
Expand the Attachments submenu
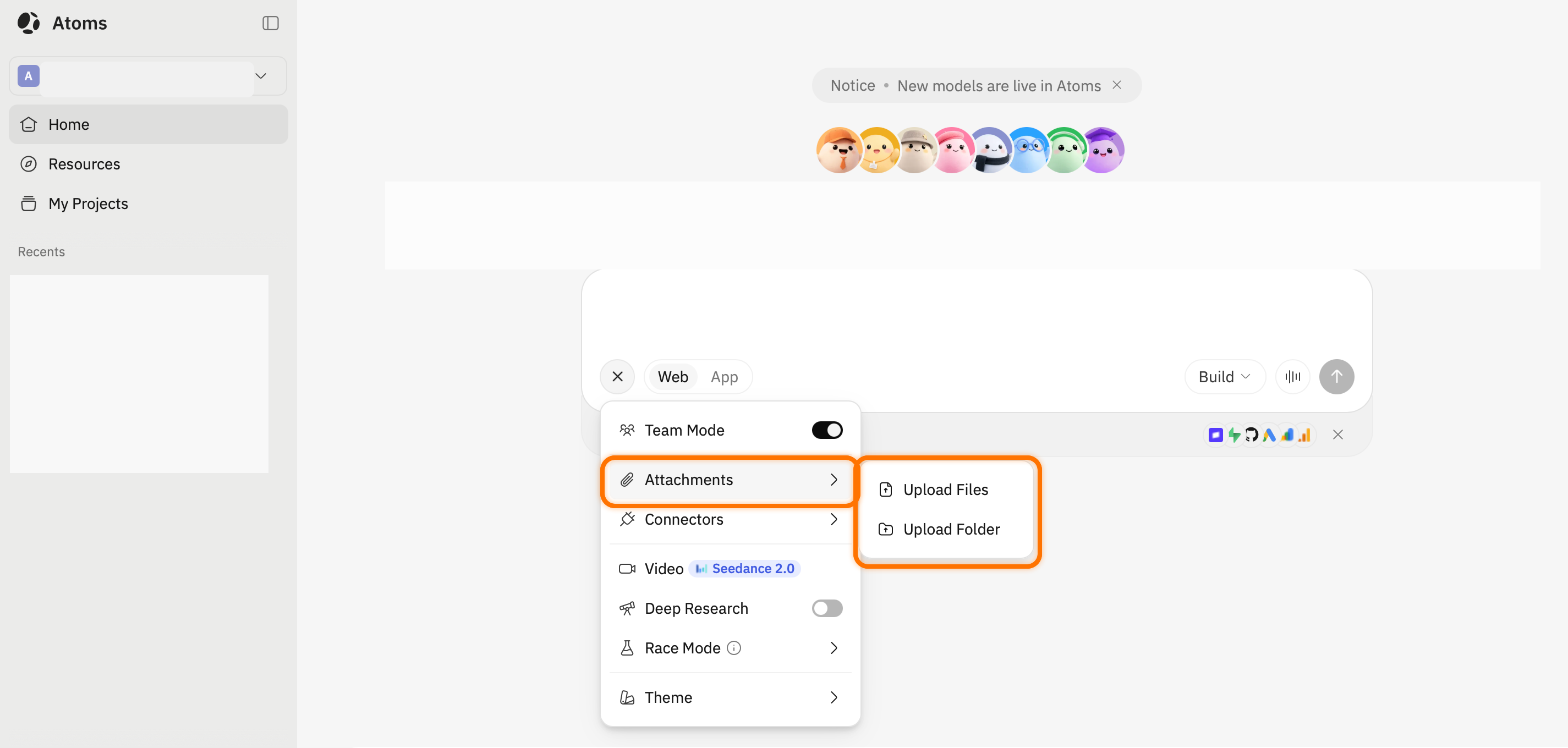(730, 480)
